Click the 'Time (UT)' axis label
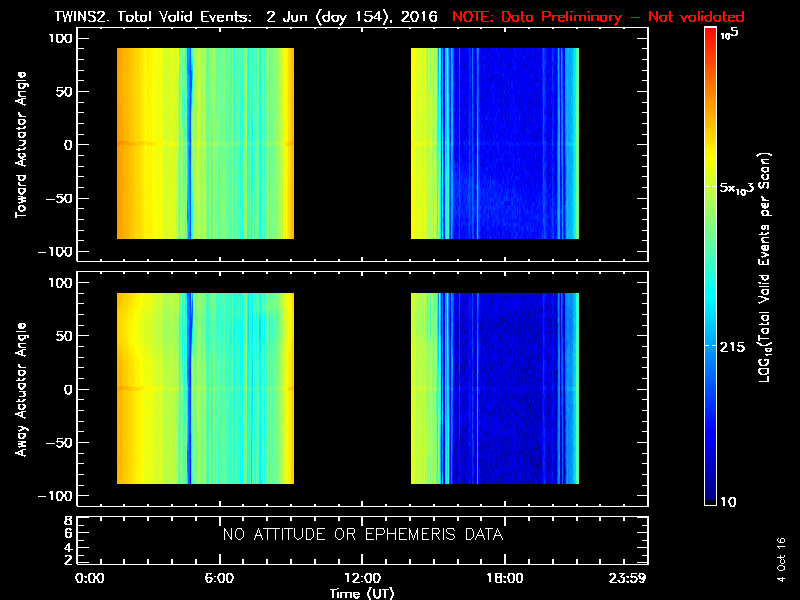This screenshot has width=800, height=600. 362,593
